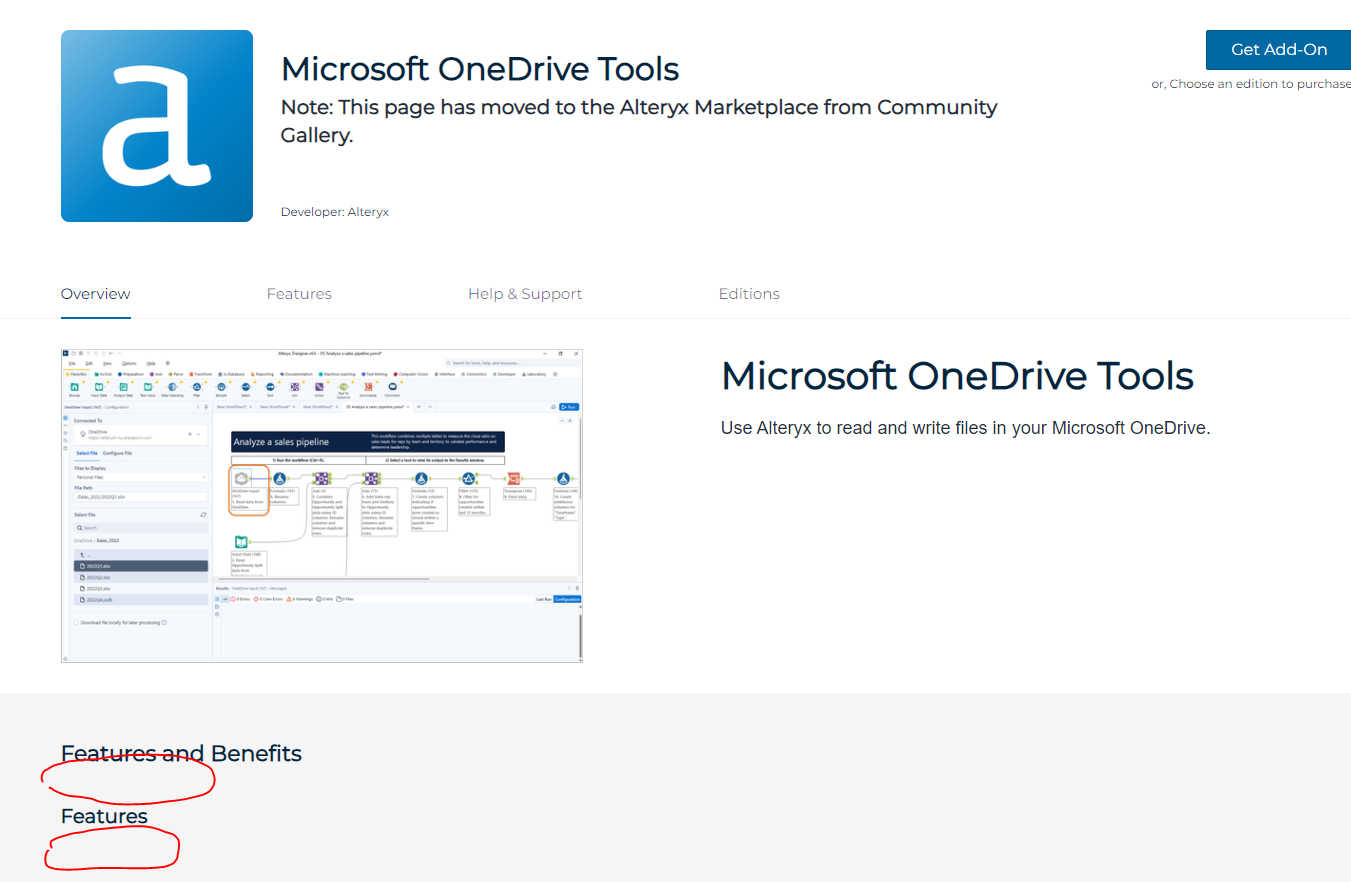Select the Data Cleansing tool icon
Image resolution: width=1351 pixels, height=882 pixels.
[173, 388]
